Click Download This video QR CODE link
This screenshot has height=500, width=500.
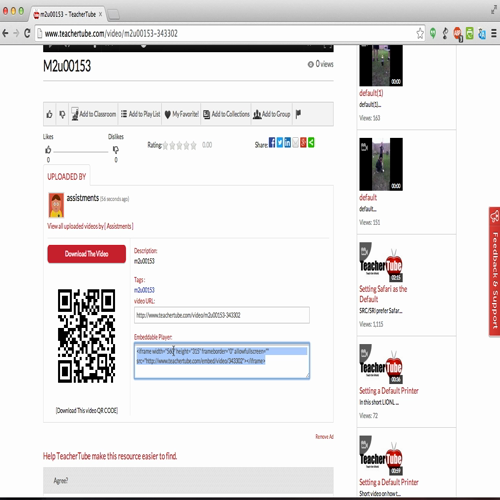pyautogui.click(x=87, y=410)
